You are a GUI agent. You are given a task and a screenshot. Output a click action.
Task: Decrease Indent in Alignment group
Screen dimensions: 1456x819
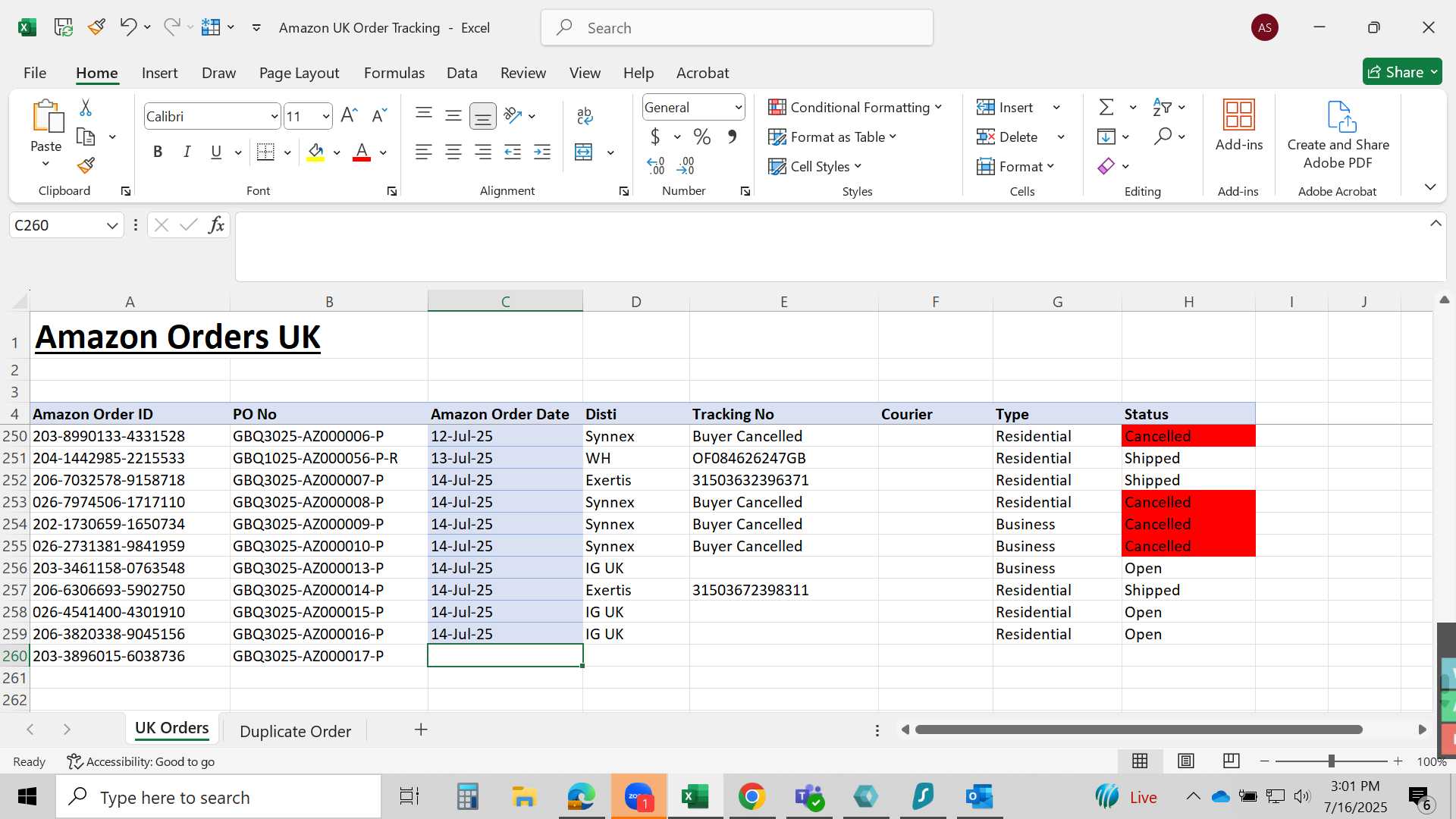pyautogui.click(x=513, y=152)
